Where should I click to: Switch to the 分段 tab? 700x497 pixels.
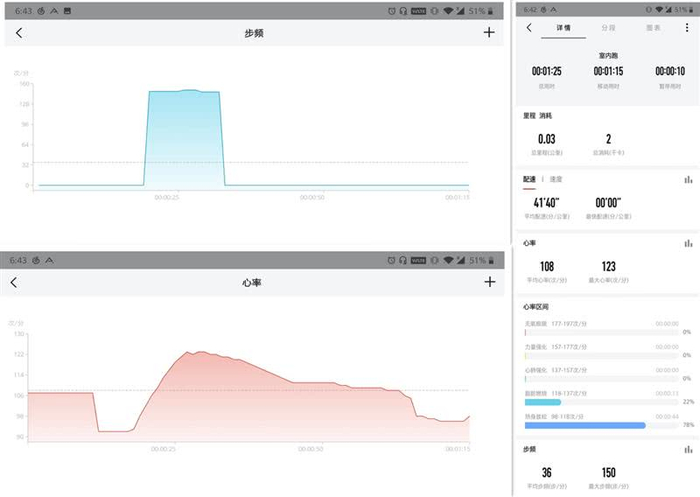click(608, 28)
